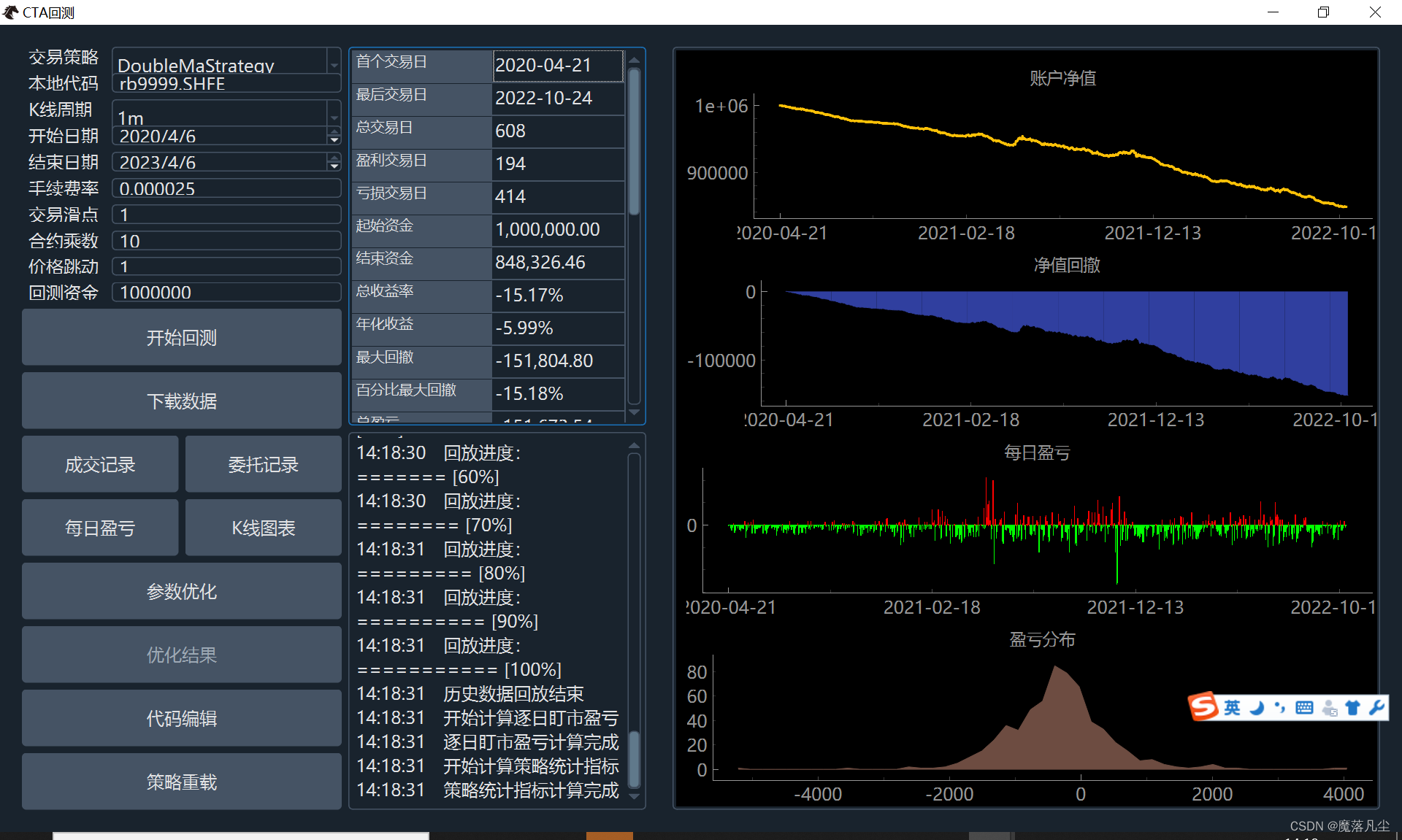Click the 手续费率 input field

[x=226, y=188]
